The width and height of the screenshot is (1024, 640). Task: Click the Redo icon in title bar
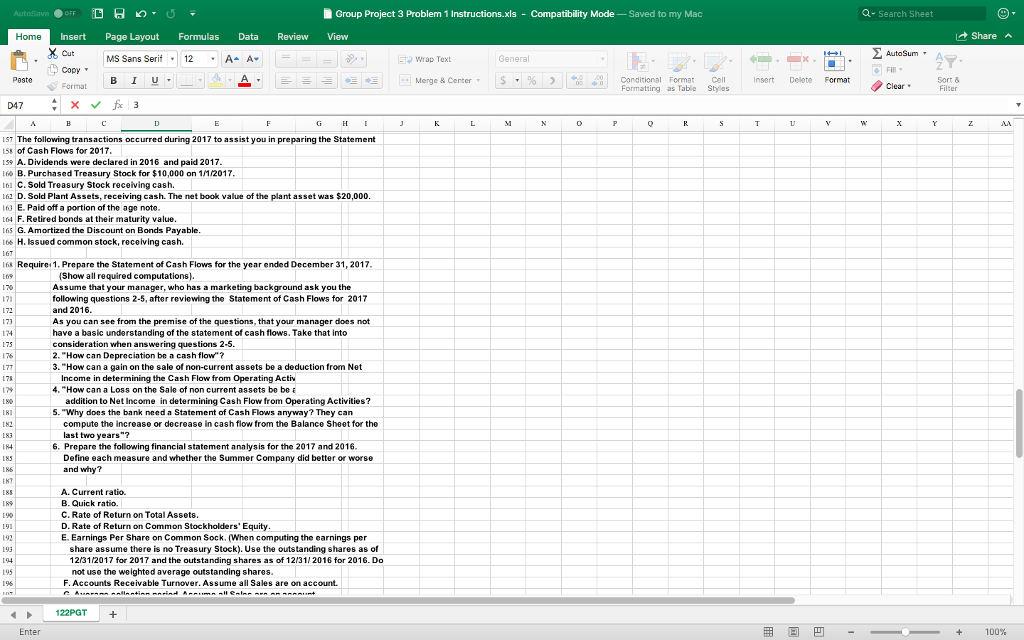[x=171, y=13]
